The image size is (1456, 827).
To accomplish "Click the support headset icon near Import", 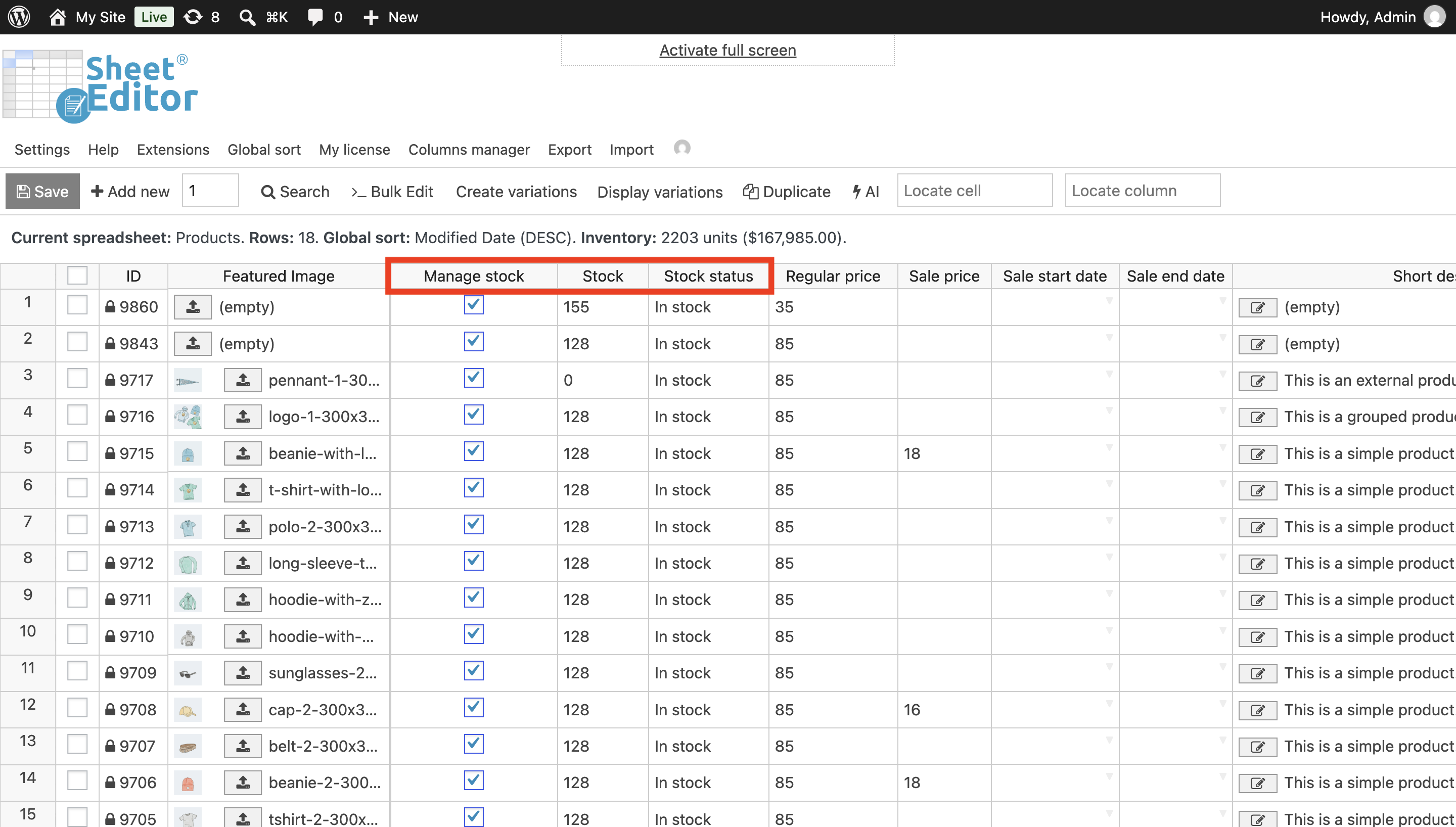I will point(682,148).
